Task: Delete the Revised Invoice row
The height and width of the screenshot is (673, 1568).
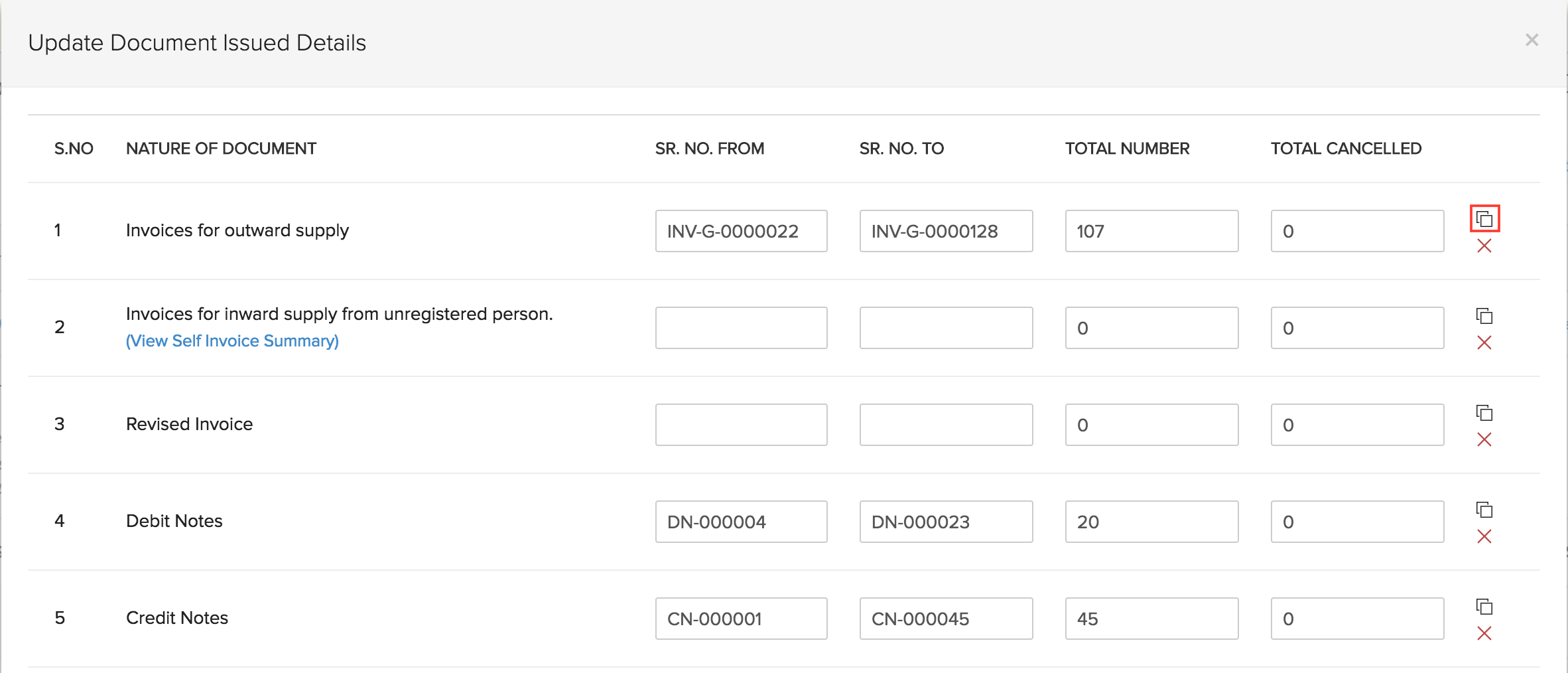Action: click(x=1484, y=440)
